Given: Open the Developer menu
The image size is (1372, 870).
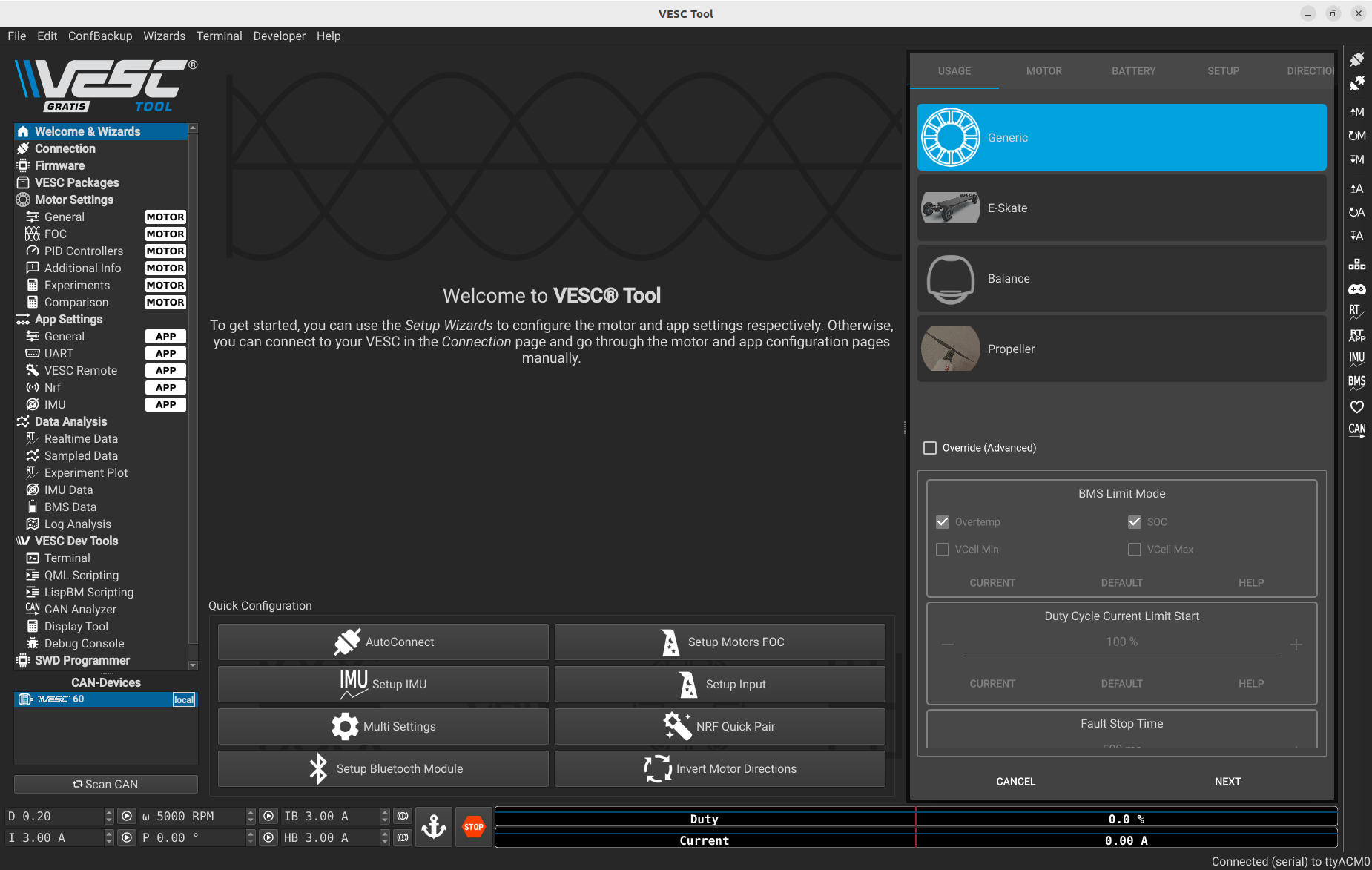Looking at the screenshot, I should pyautogui.click(x=279, y=36).
